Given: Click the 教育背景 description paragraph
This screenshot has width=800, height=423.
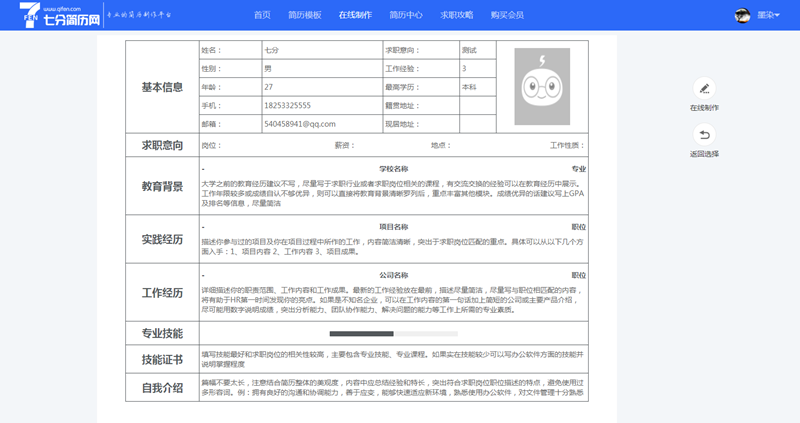Looking at the screenshot, I should click(x=393, y=193).
